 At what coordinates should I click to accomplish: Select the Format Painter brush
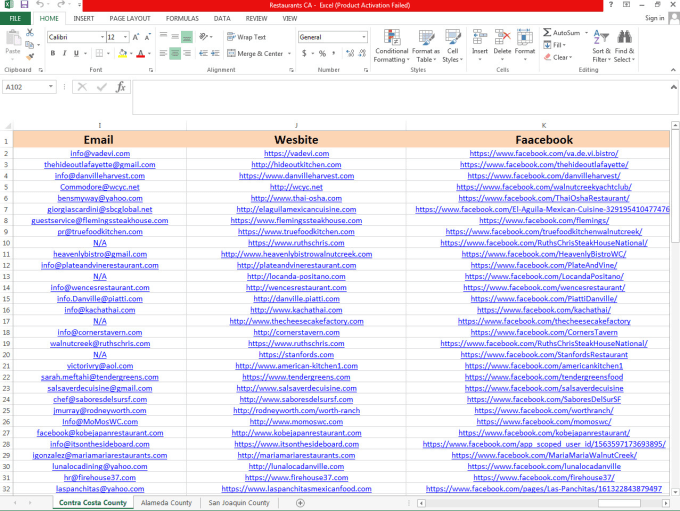30,56
